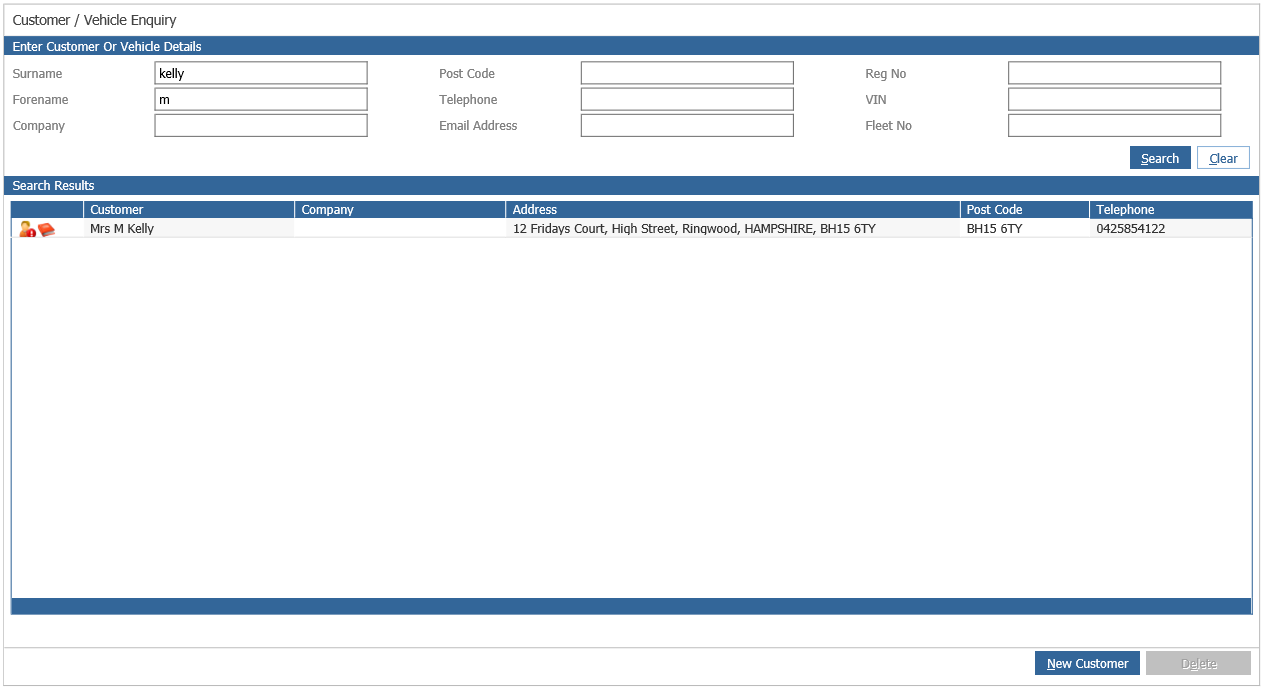Image resolution: width=1263 pixels, height=688 pixels.
Task: Focus the Post Code search field
Action: (x=687, y=72)
